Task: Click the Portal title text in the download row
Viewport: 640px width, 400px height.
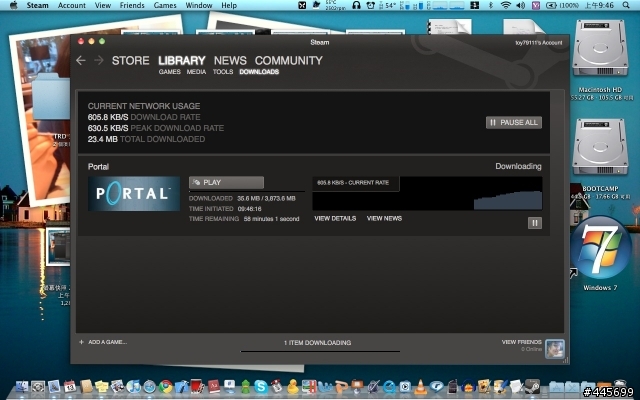Action: [x=98, y=167]
